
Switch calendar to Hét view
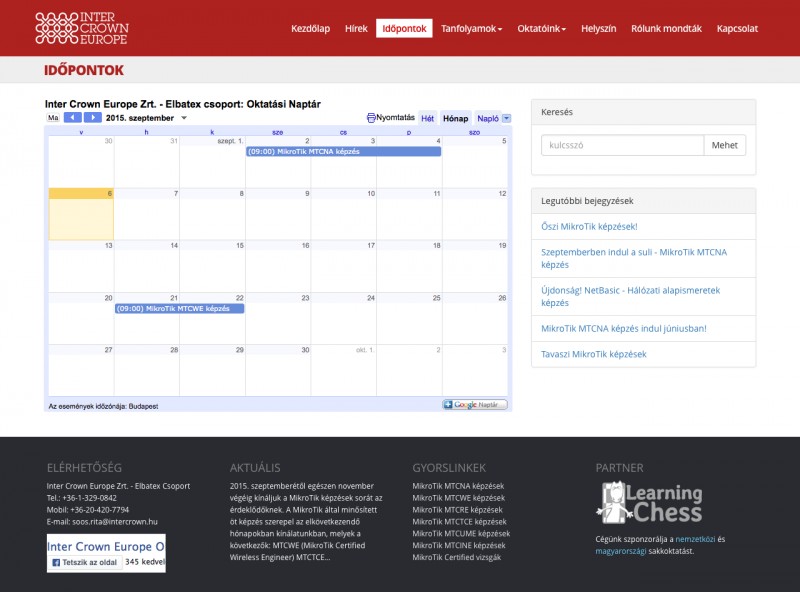point(427,118)
